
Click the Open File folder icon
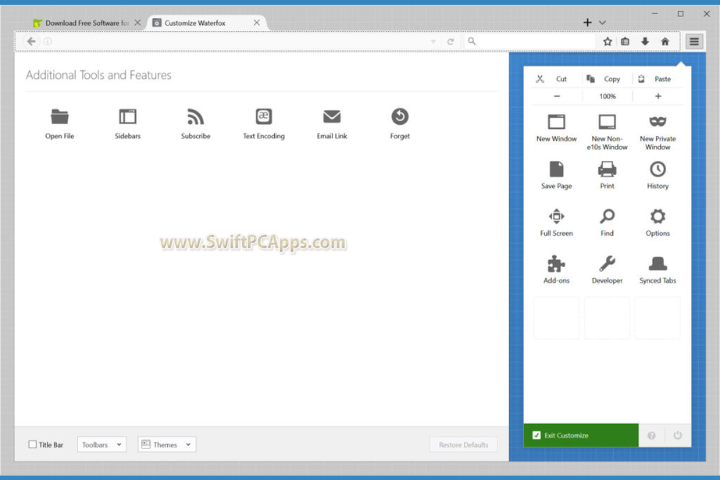point(60,117)
